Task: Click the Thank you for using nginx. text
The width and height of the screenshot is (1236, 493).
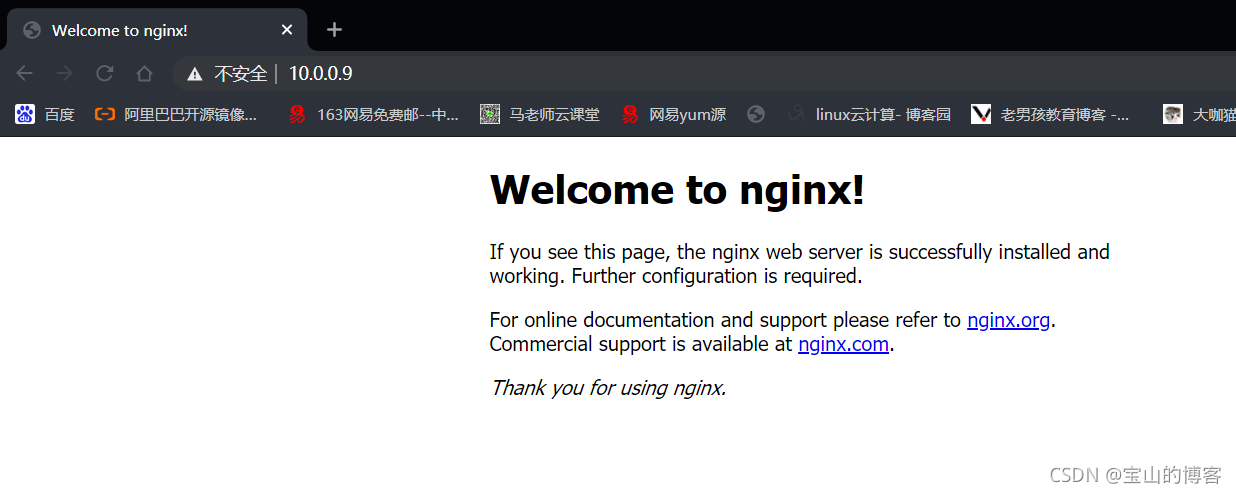Action: [x=608, y=388]
